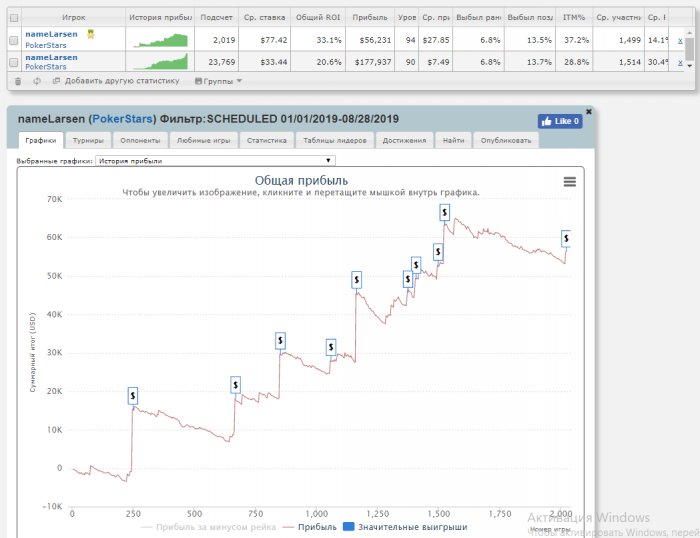Click PokerStars under the first nameLarsen row
Viewport: 700px width, 538px height.
pyautogui.click(x=46, y=45)
